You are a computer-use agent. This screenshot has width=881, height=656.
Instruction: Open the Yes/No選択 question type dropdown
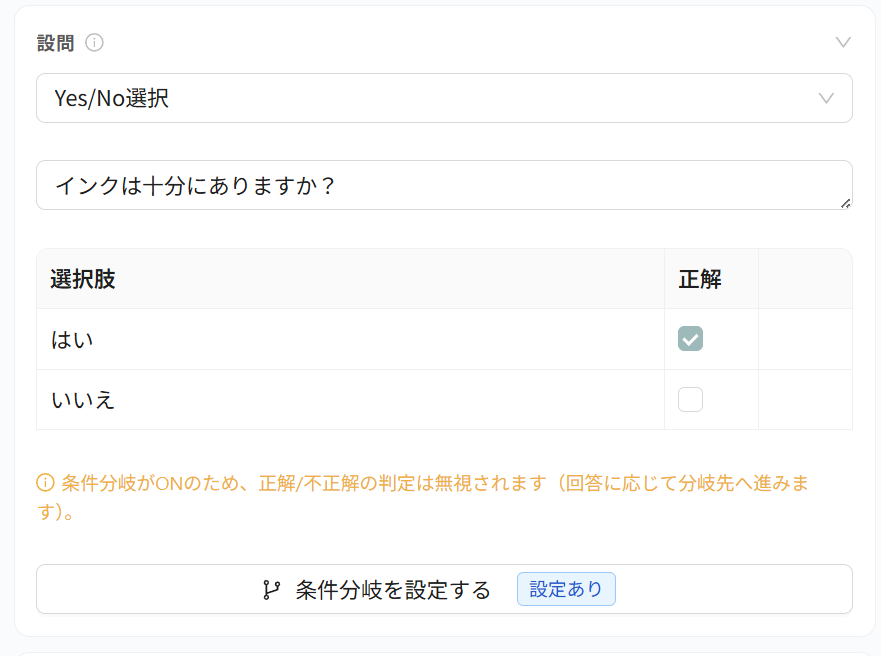click(x=444, y=98)
